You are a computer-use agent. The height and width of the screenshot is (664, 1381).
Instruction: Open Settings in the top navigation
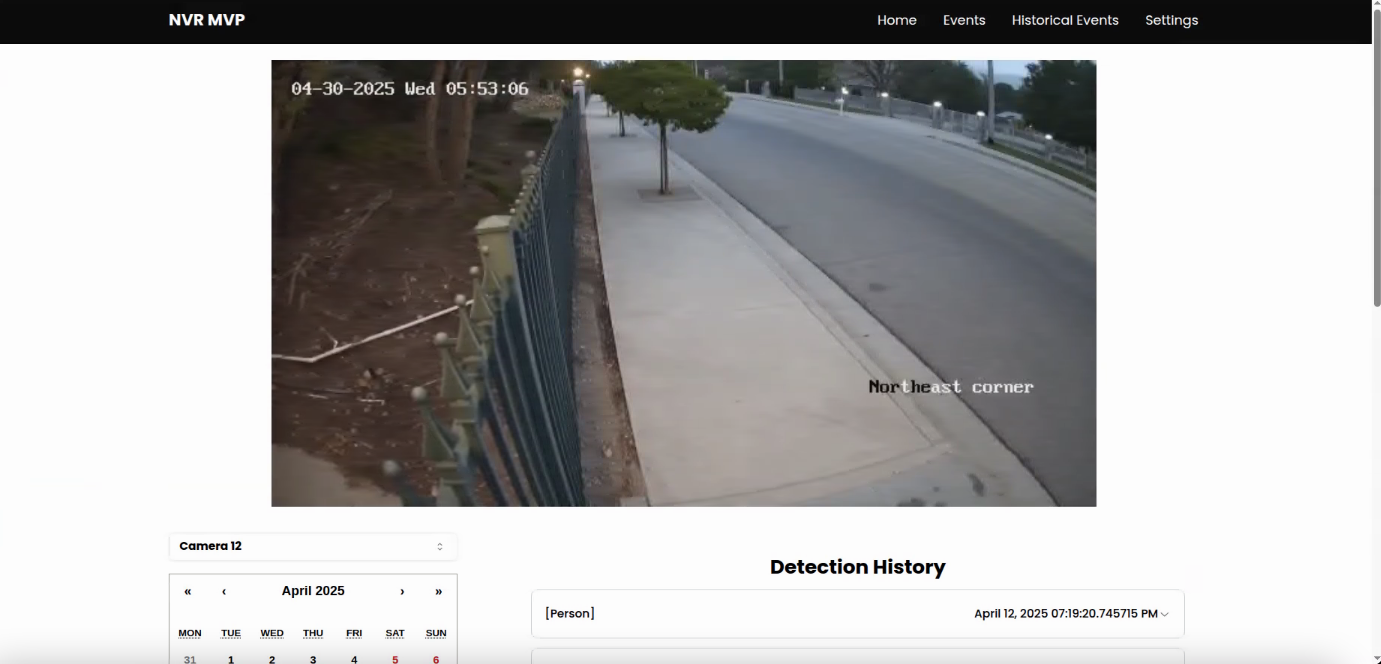(1171, 20)
